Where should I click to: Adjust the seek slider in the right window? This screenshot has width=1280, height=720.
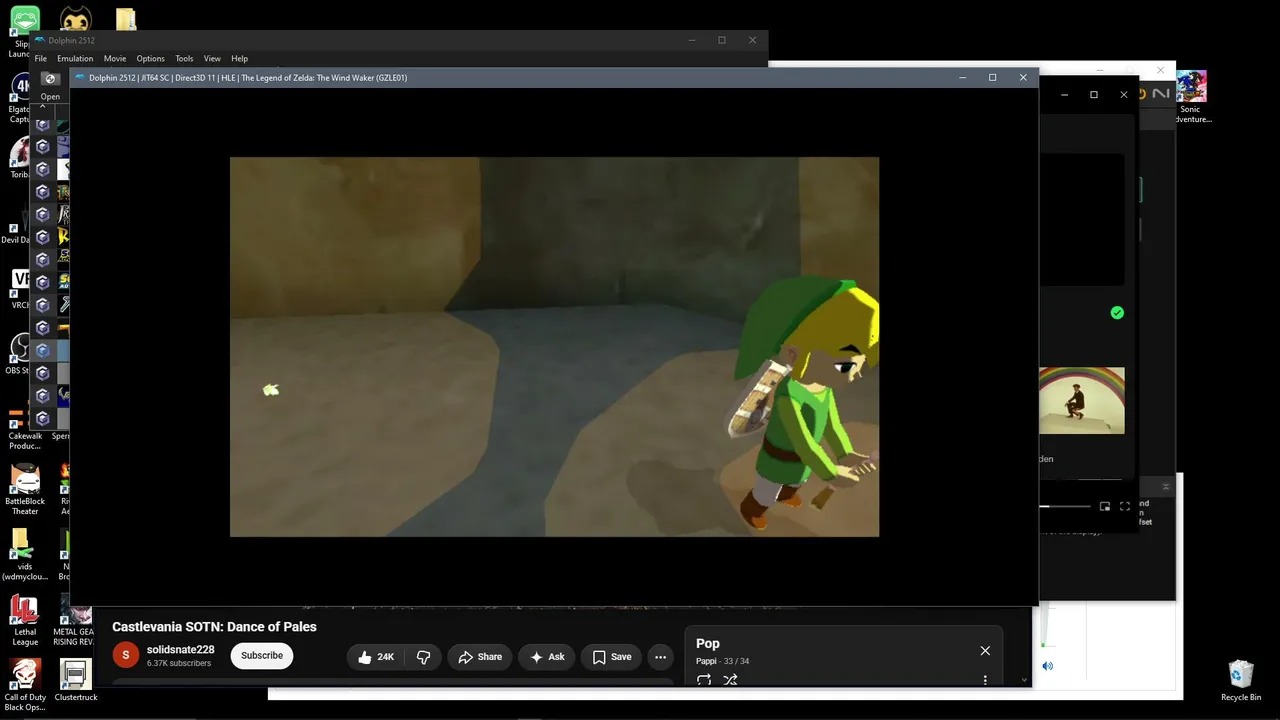(x=1065, y=507)
